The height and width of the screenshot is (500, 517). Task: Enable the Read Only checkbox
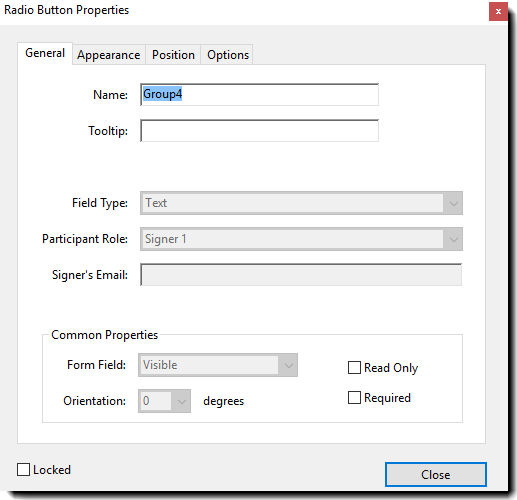354,368
